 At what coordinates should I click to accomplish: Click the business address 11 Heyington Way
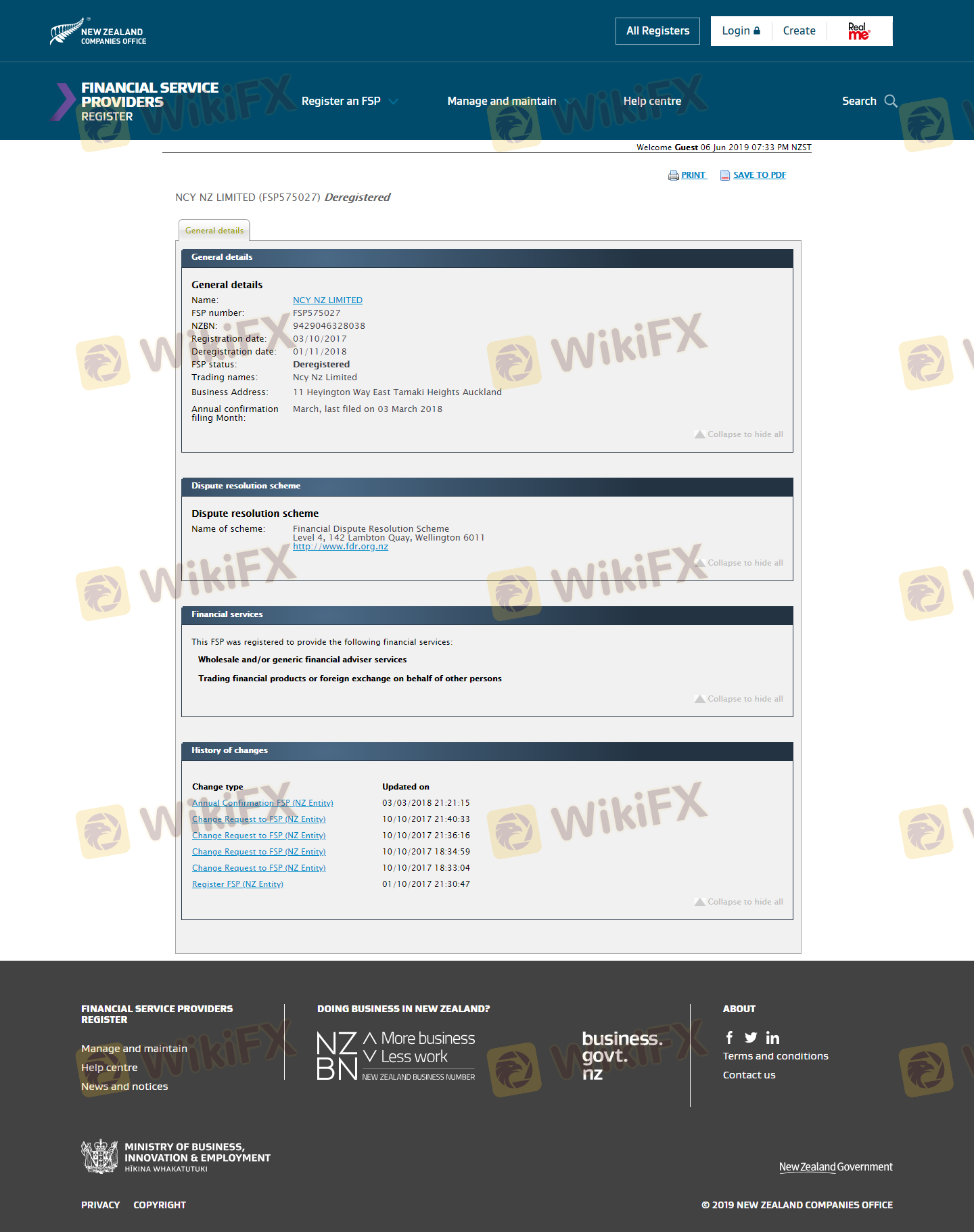click(397, 392)
